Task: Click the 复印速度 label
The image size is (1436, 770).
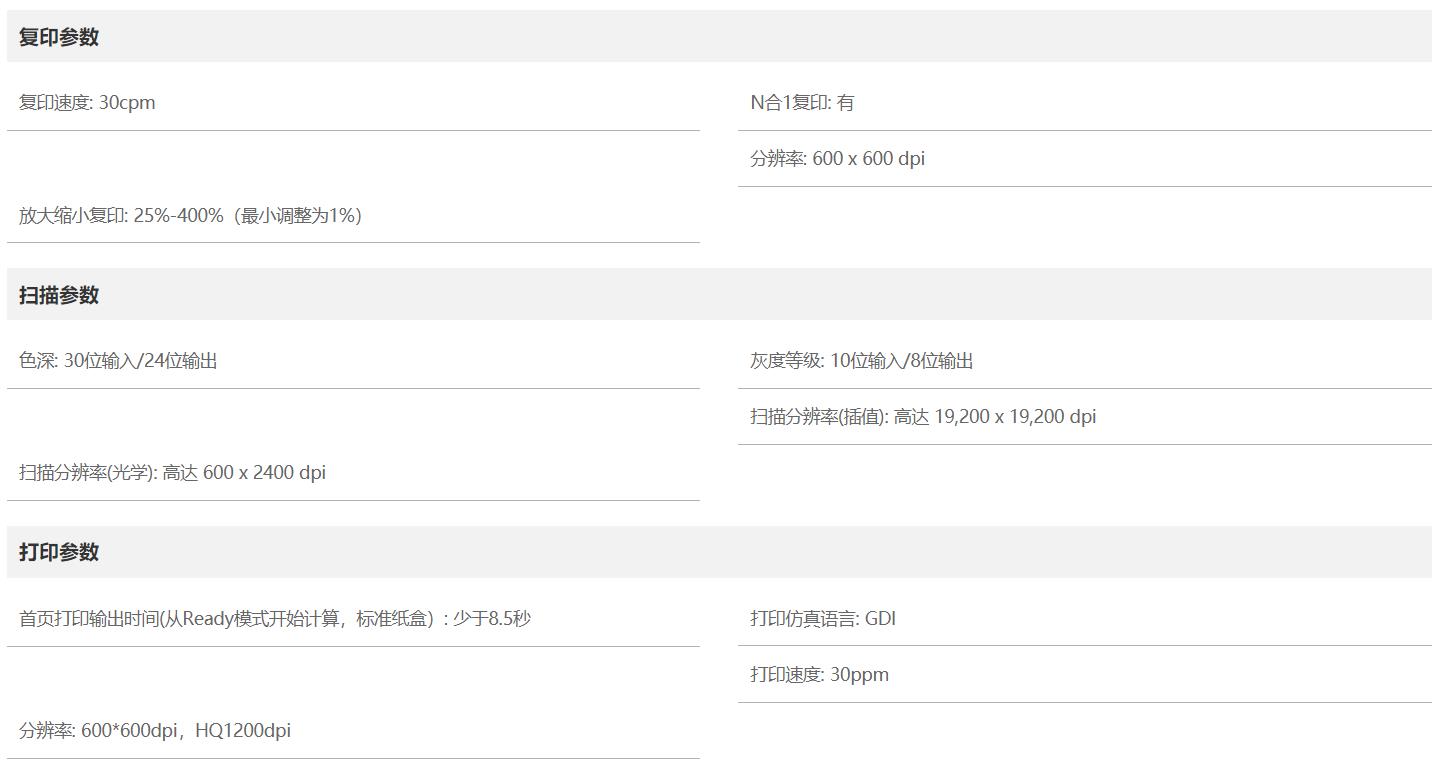Action: (55, 103)
